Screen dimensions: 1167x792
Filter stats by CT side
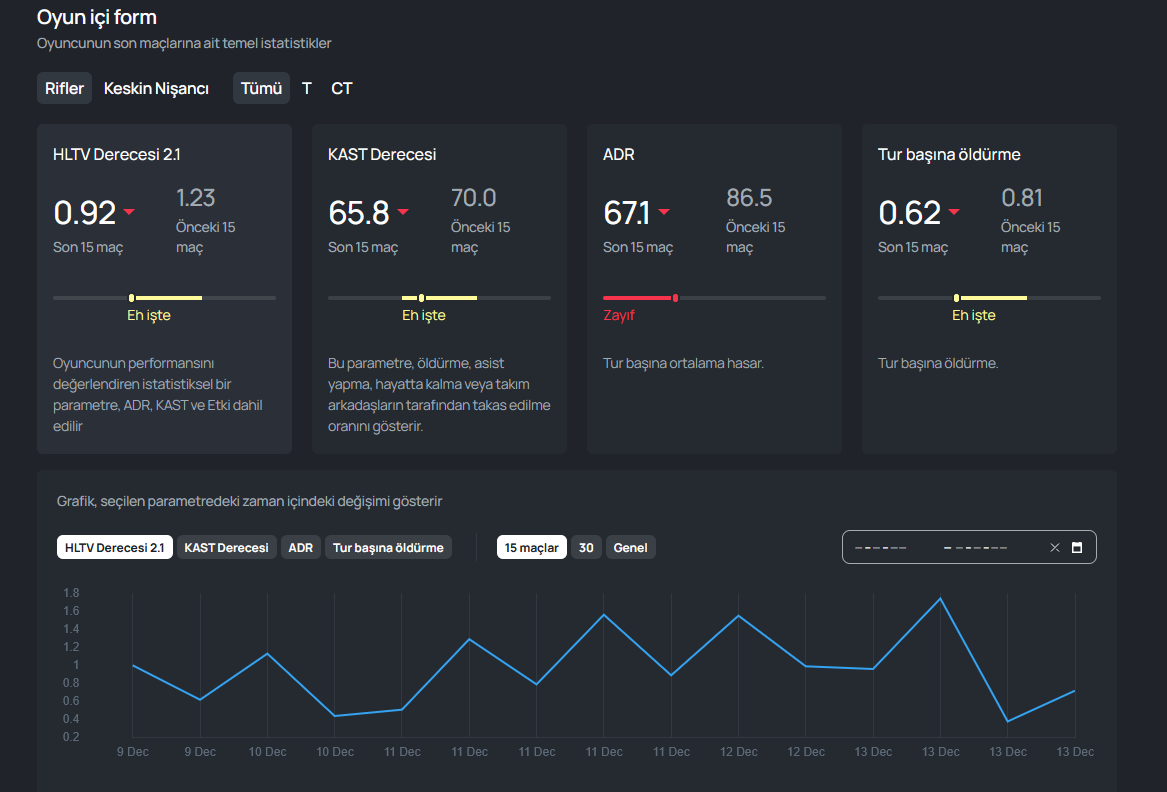pos(342,88)
